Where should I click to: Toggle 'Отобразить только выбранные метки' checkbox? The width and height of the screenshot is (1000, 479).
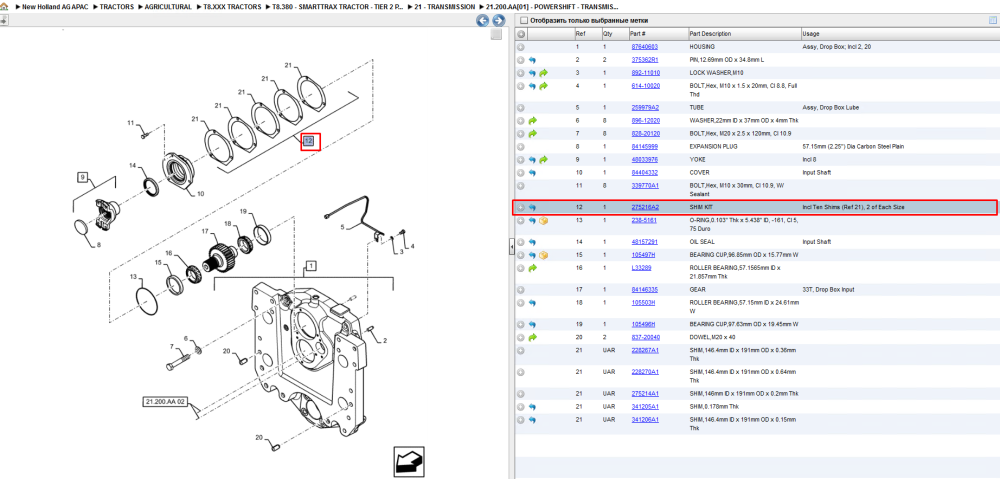pos(524,21)
